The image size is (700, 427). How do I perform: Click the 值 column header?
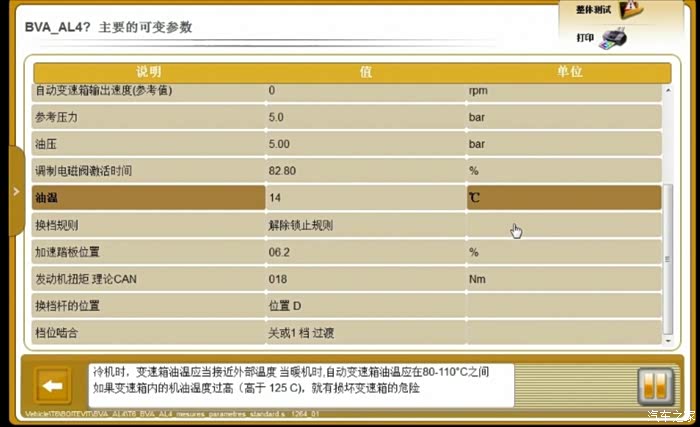point(366,72)
